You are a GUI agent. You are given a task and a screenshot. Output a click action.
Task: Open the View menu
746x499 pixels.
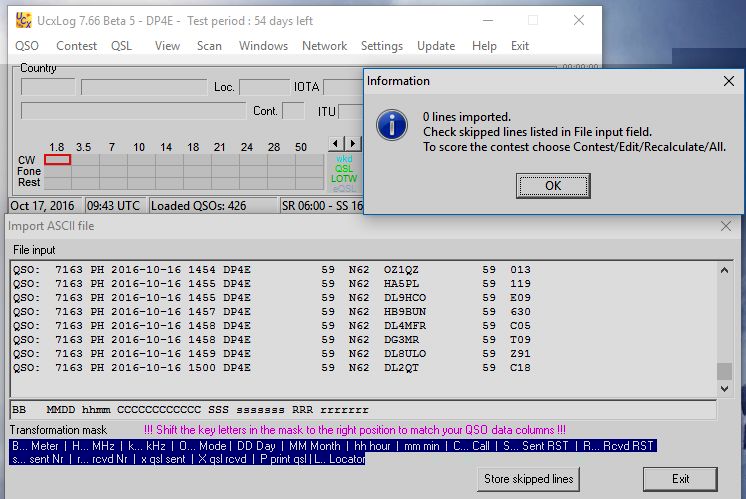(167, 46)
